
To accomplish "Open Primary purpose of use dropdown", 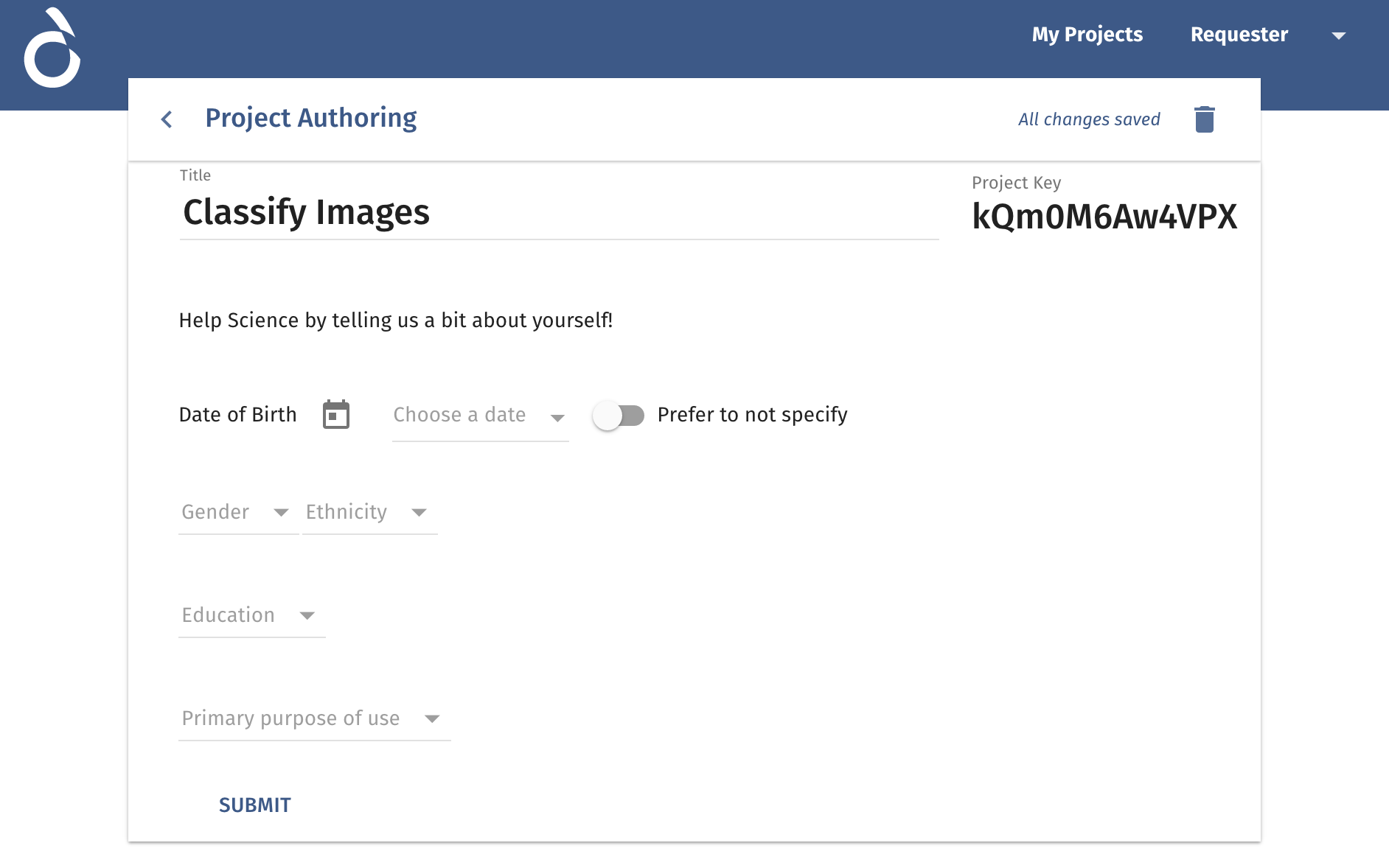I will pos(314,718).
